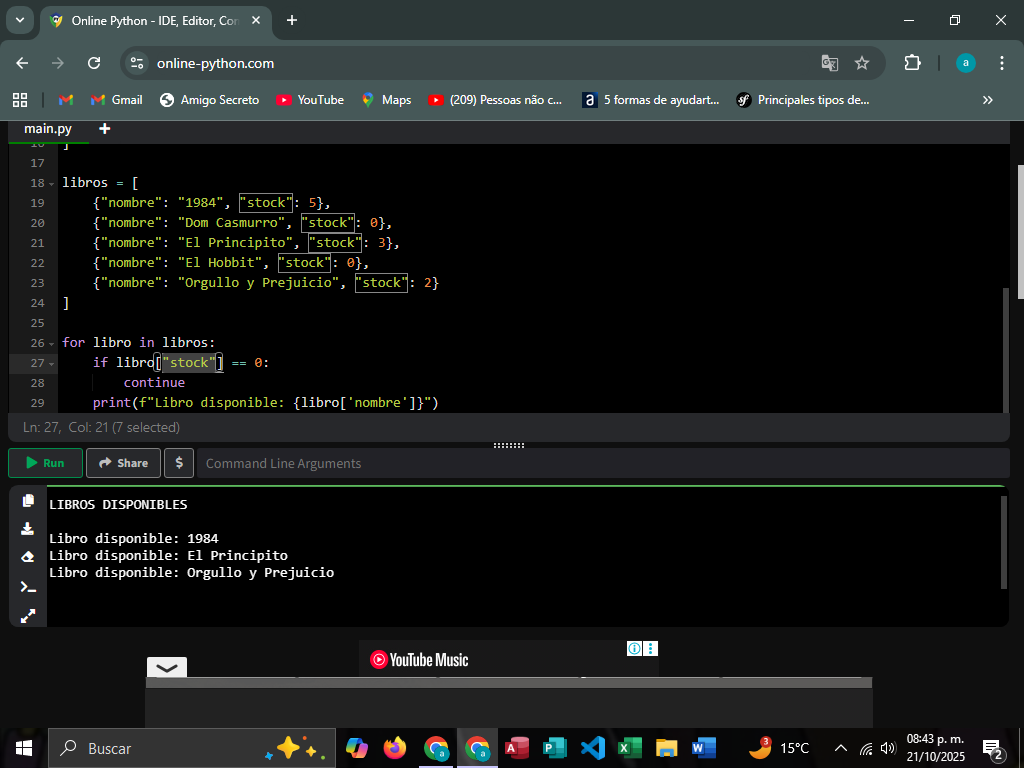Screen dimensions: 1024x768
Task: Expand the console to fullscreen
Action: (28, 616)
